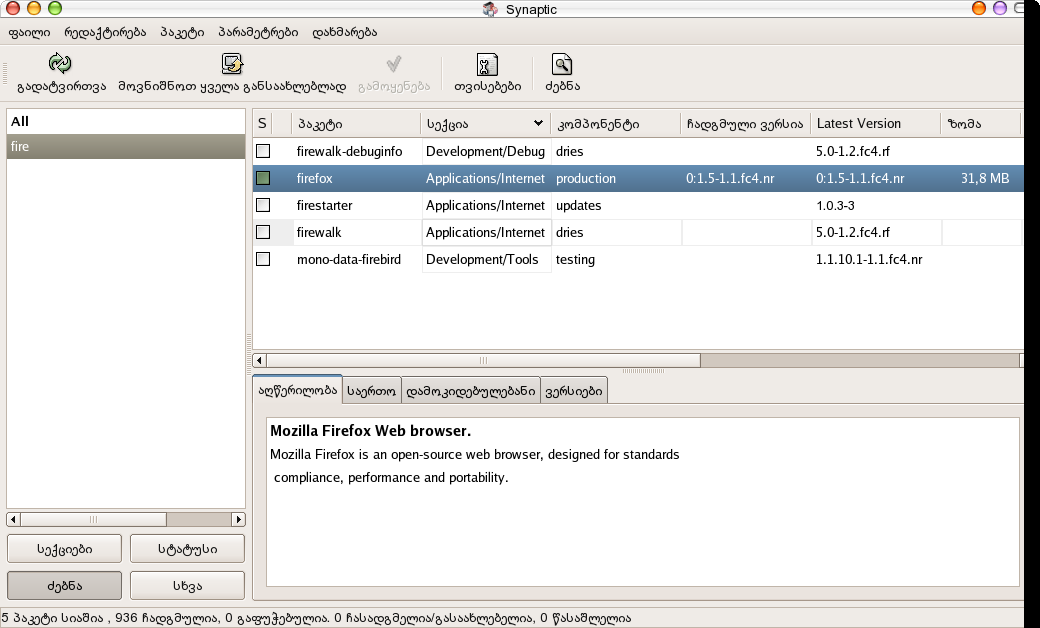Screen dimensions: 1040x628
Task: Click the სტატუსი button
Action: point(187,548)
